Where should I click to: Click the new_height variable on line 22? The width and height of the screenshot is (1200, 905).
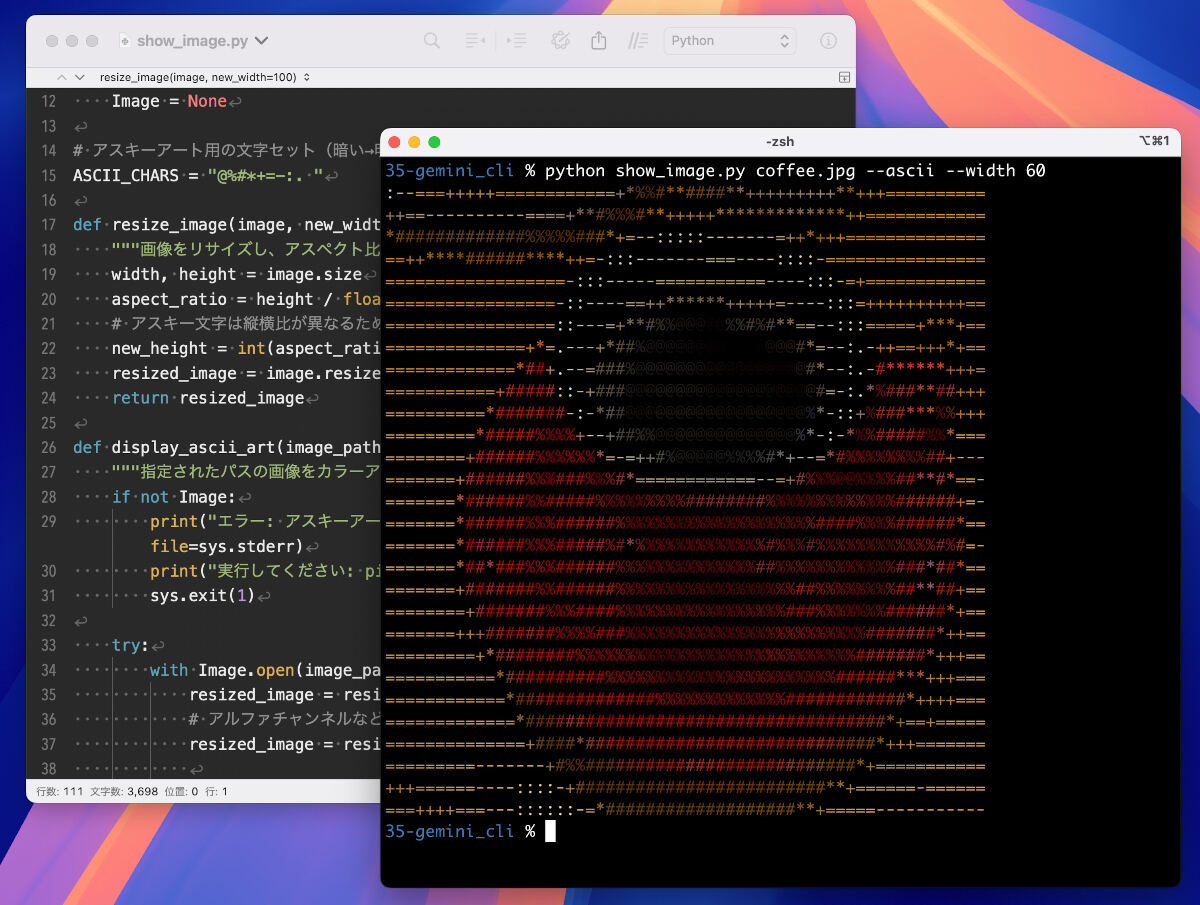tap(160, 348)
